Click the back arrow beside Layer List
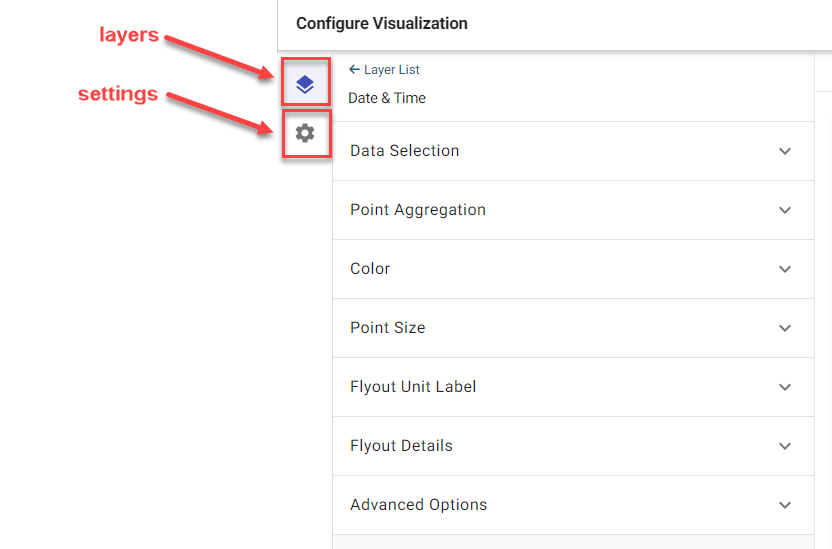The image size is (832, 549). [354, 69]
